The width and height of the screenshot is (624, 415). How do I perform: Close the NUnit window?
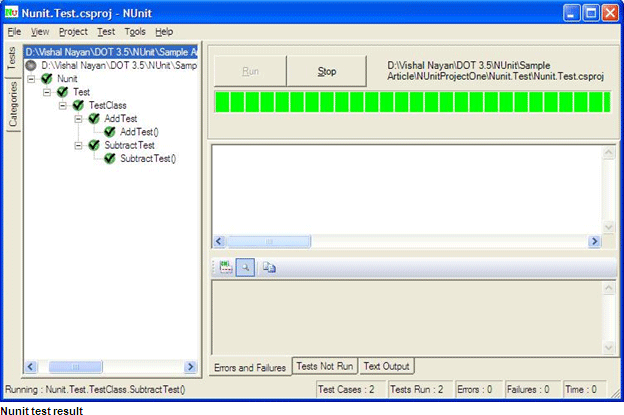pyautogui.click(x=610, y=13)
